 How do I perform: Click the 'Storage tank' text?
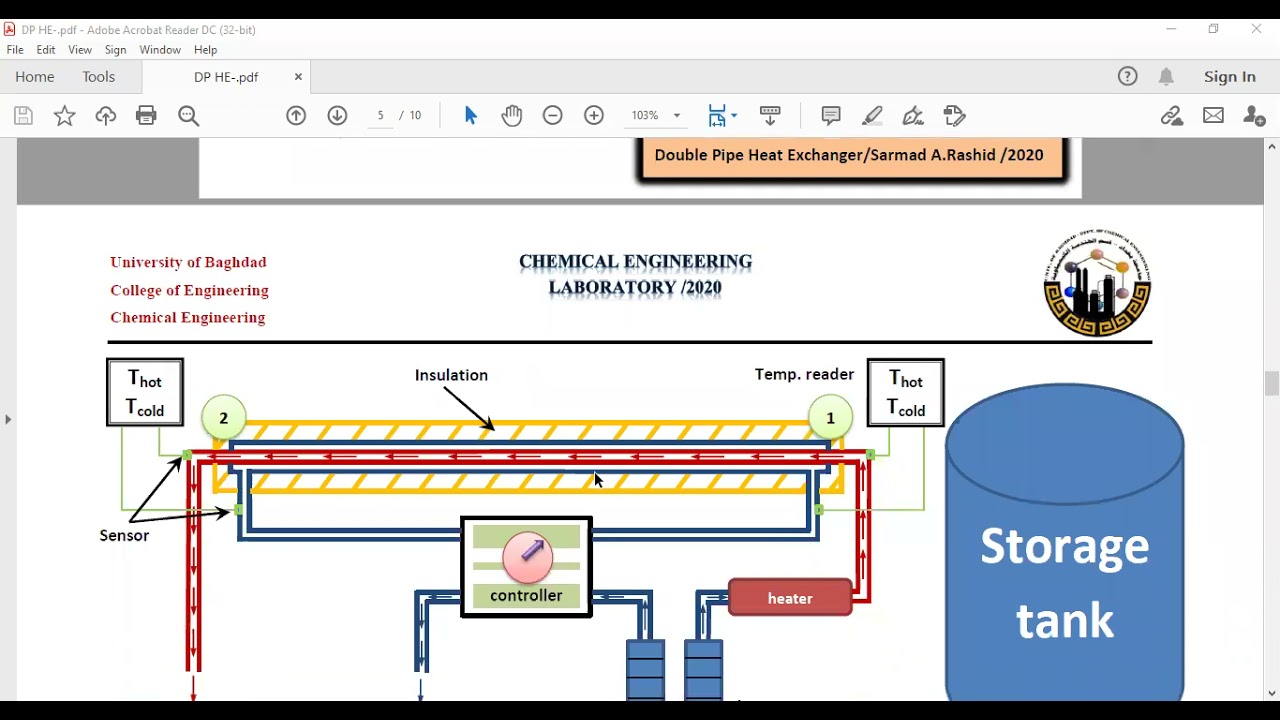(x=1065, y=583)
